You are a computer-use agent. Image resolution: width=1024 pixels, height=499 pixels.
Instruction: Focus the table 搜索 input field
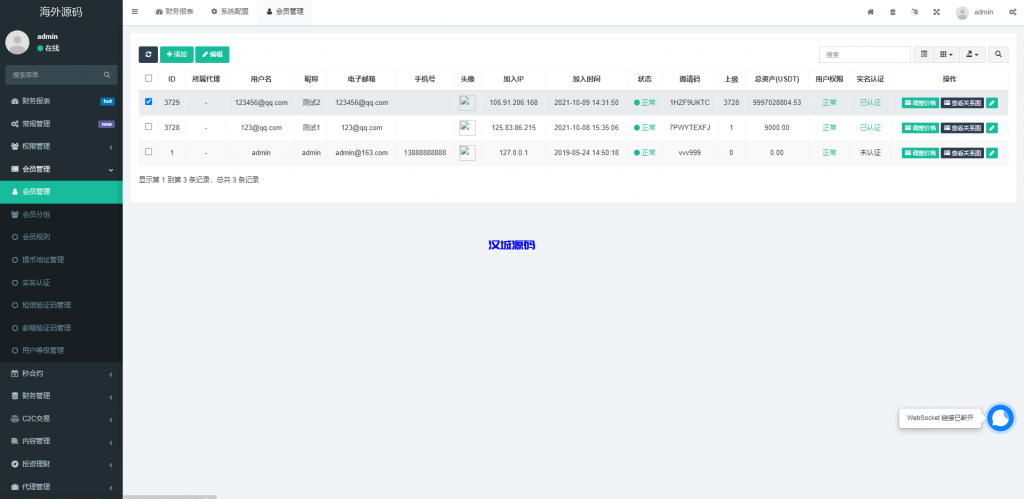(865, 54)
